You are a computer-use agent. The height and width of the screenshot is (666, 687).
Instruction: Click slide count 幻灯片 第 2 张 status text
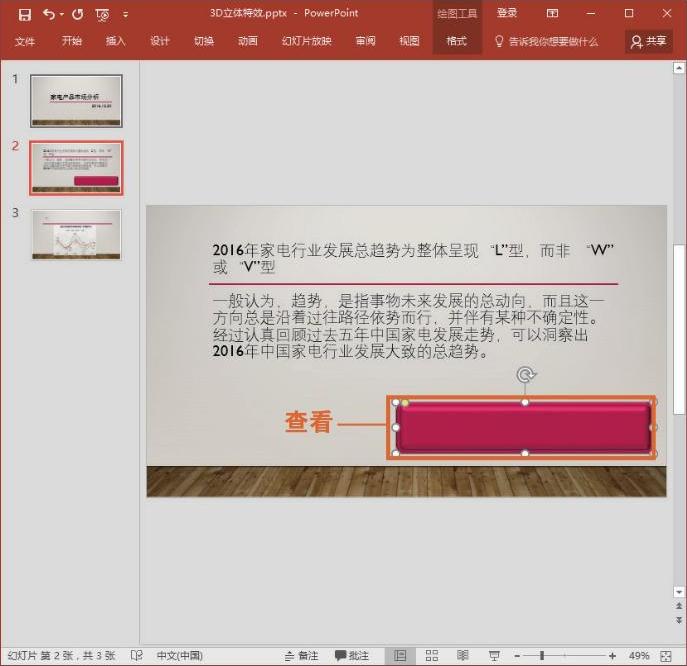pyautogui.click(x=61, y=655)
